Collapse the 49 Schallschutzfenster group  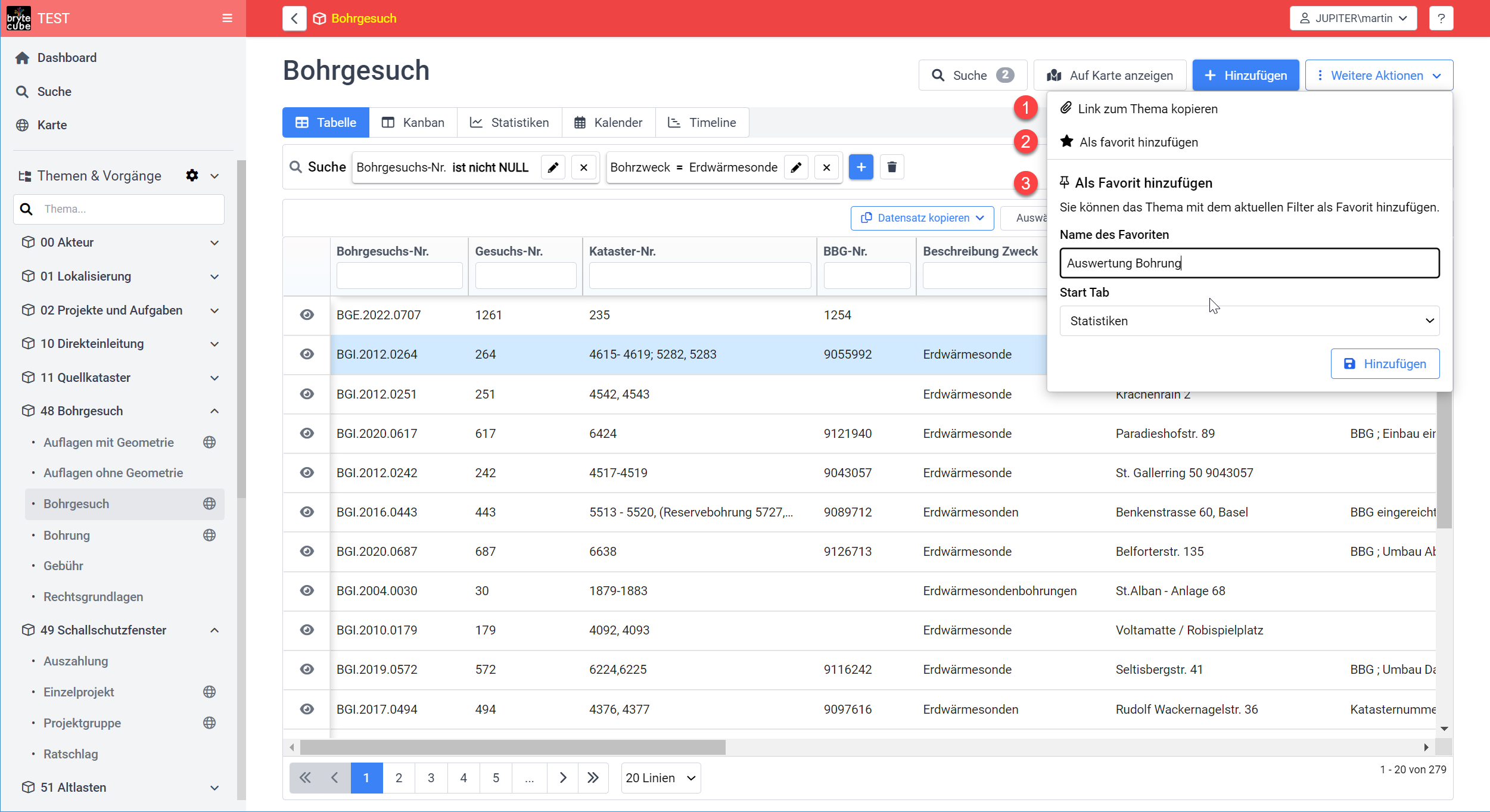tap(214, 630)
